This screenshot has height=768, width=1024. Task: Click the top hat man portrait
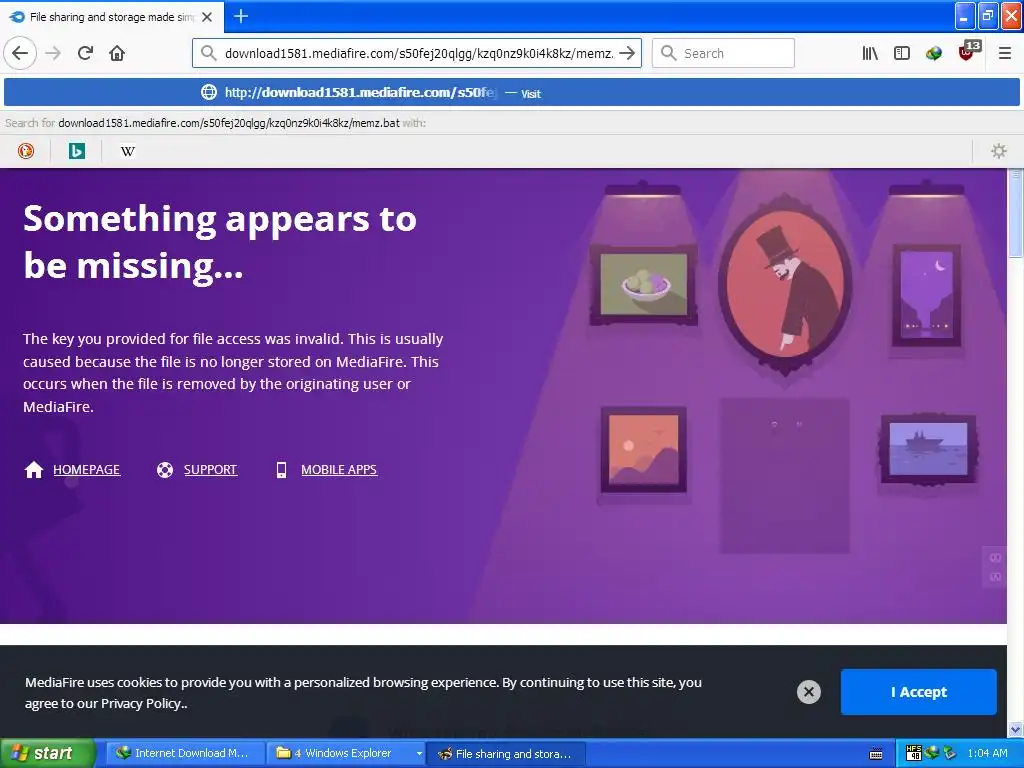coord(784,284)
